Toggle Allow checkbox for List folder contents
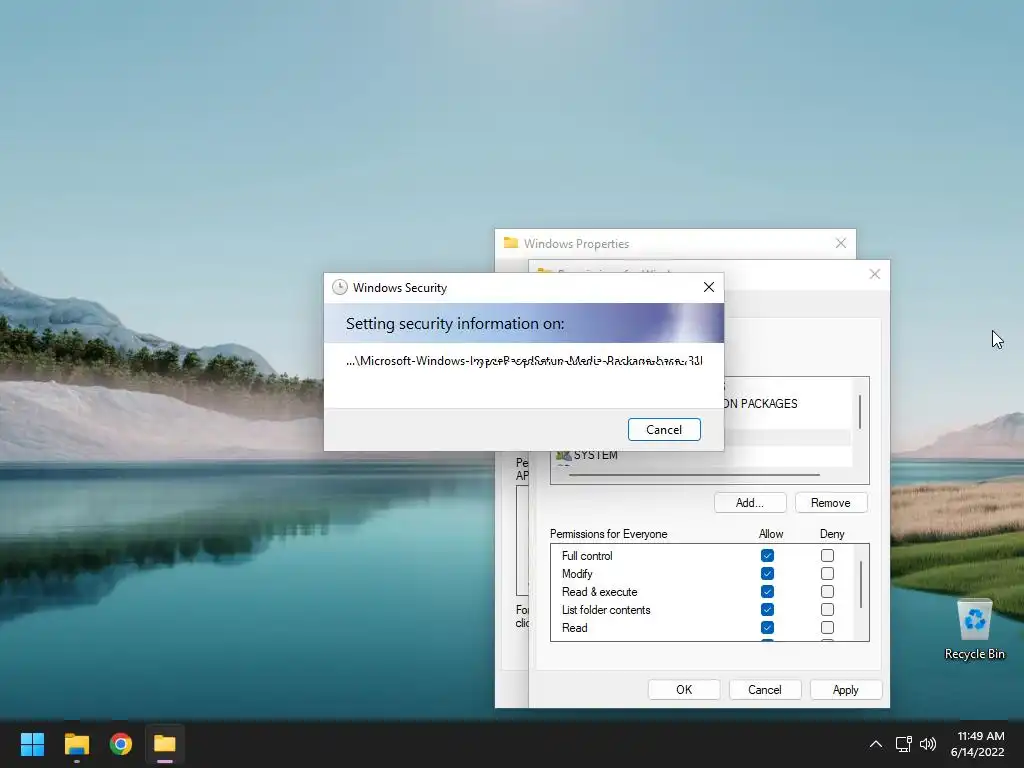Image resolution: width=1024 pixels, height=768 pixels. [x=767, y=609]
